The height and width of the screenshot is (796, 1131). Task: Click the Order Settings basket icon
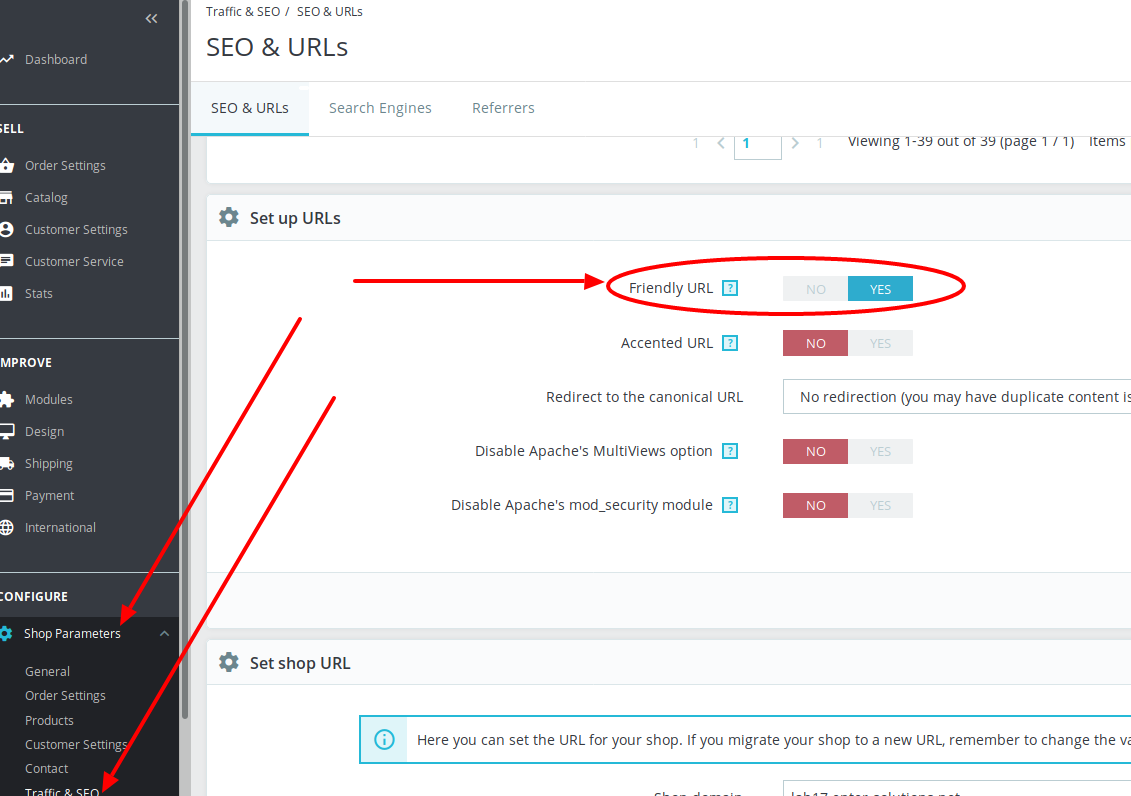(x=6, y=166)
